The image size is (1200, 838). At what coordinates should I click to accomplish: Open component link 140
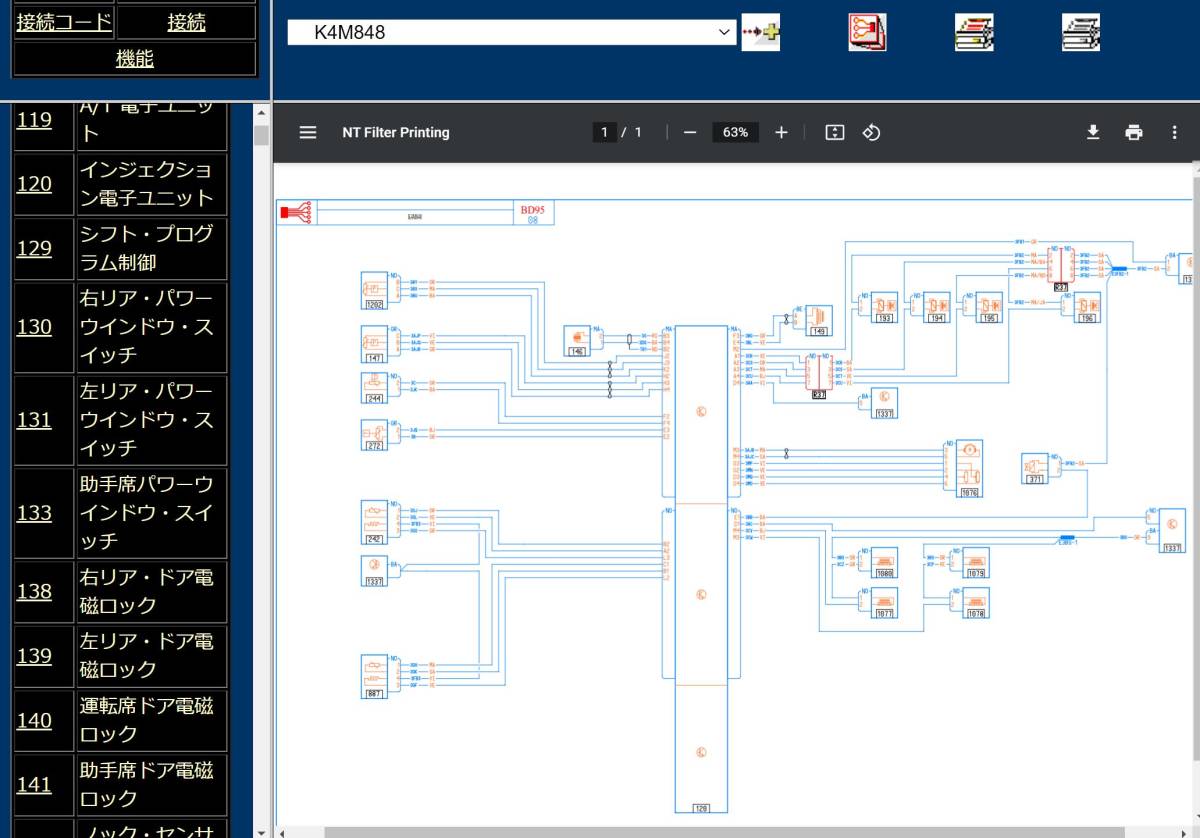[34, 720]
